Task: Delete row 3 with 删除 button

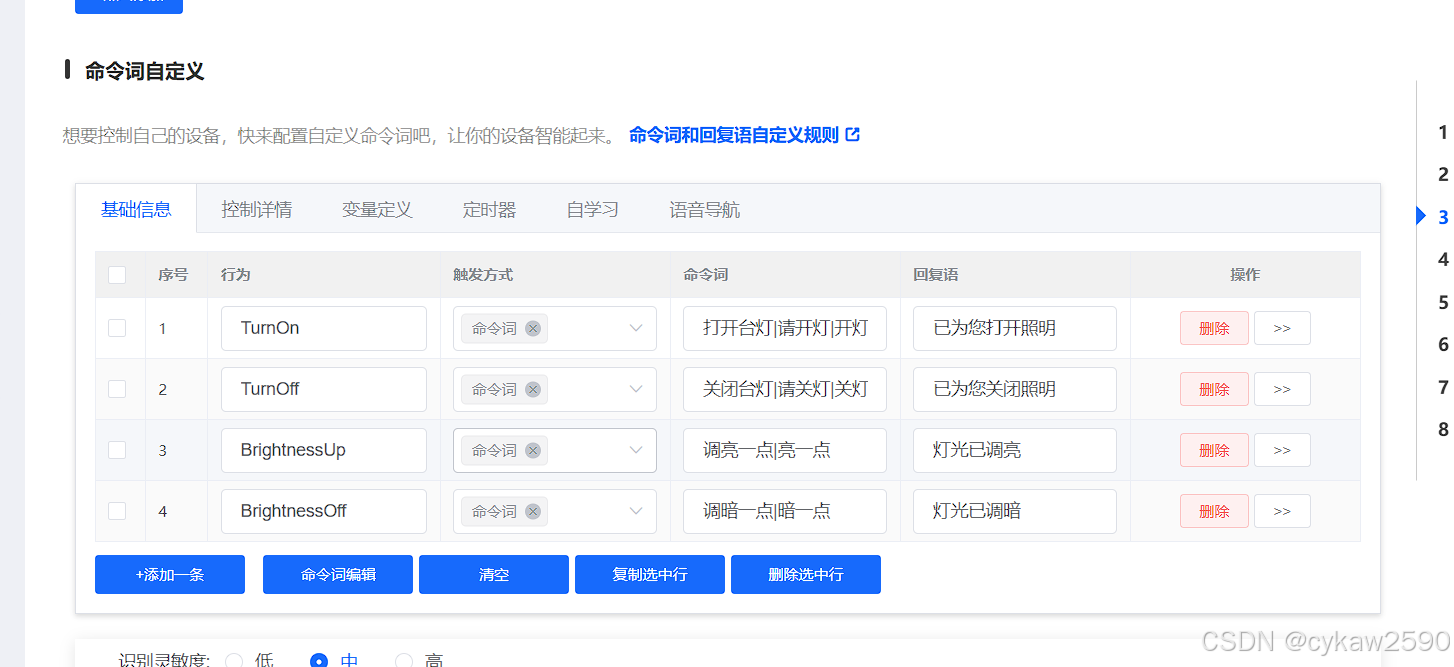Action: [x=1214, y=450]
